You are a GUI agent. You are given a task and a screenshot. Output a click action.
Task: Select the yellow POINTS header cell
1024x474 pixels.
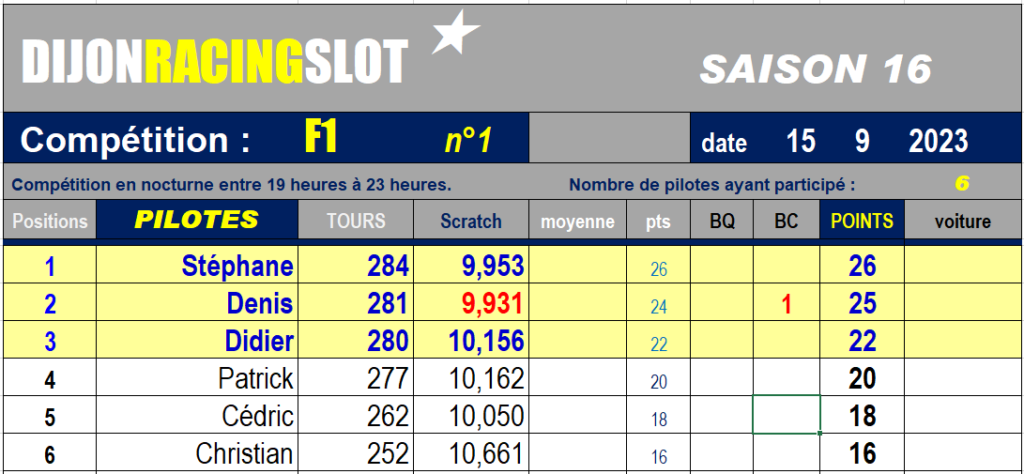point(862,220)
